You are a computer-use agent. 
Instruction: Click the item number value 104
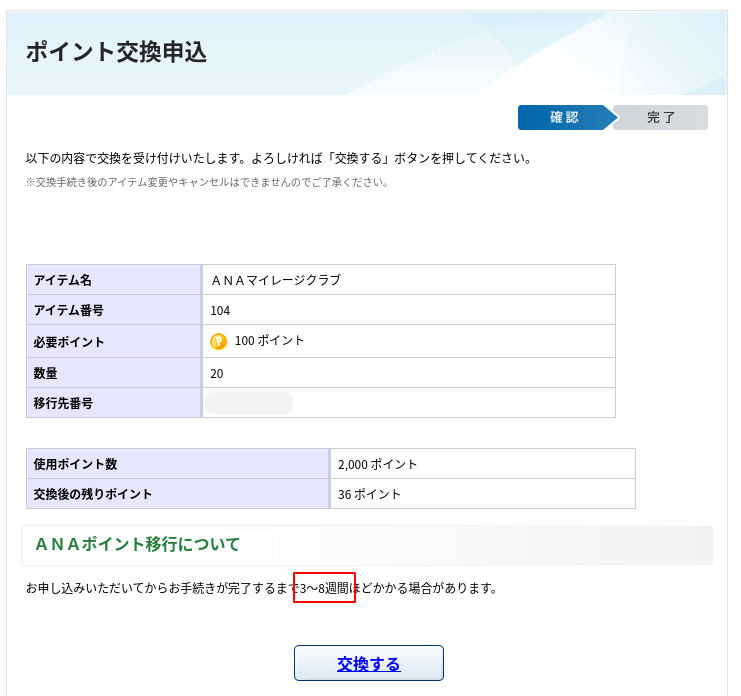click(220, 310)
